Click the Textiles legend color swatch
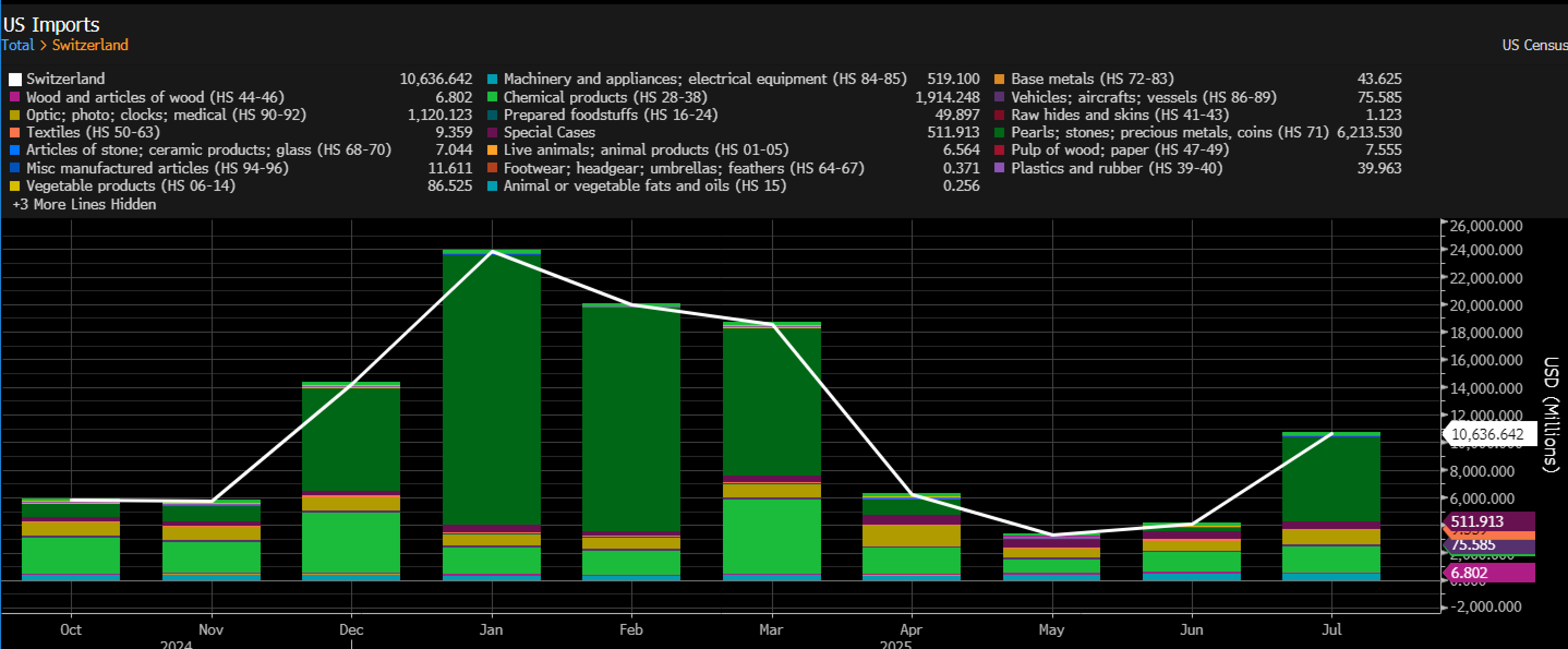This screenshot has height=649, width=1568. tap(15, 132)
